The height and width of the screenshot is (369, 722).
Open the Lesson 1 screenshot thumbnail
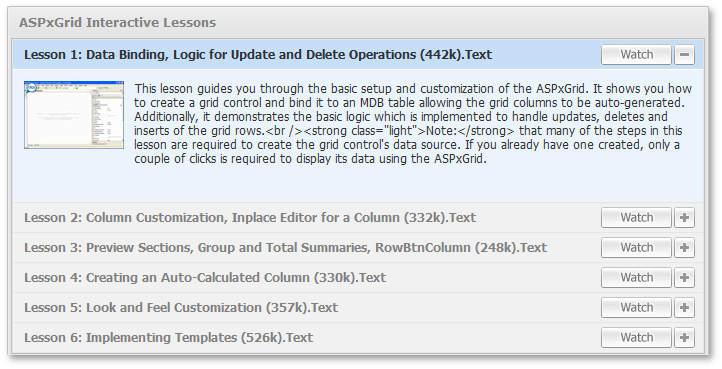74,115
